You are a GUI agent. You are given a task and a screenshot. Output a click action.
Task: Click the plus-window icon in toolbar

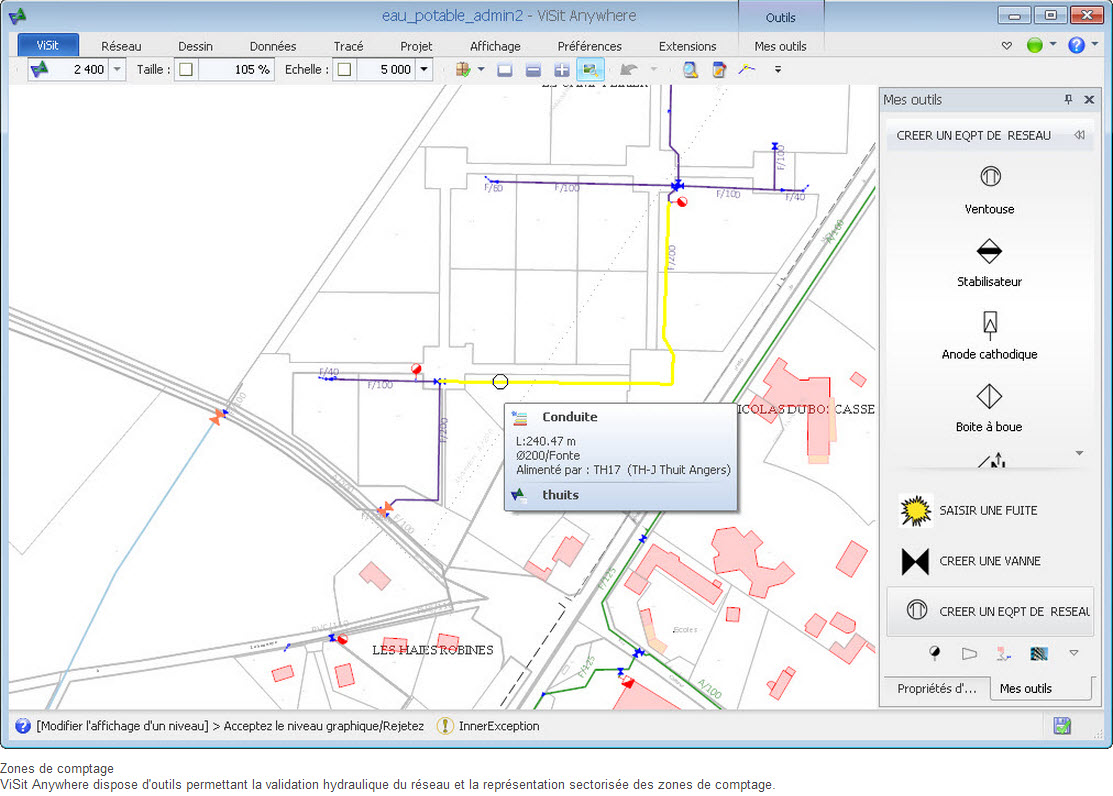point(561,70)
